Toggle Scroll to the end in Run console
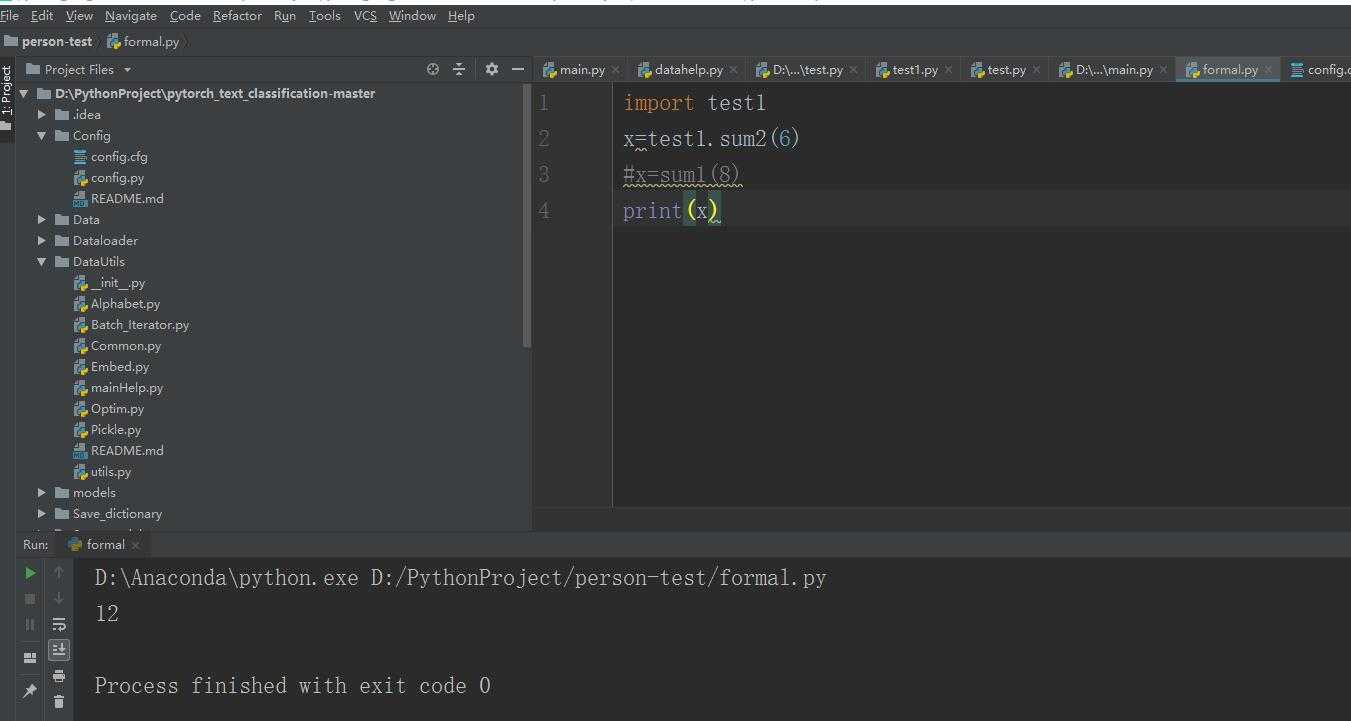The image size is (1351, 721). pyautogui.click(x=59, y=649)
